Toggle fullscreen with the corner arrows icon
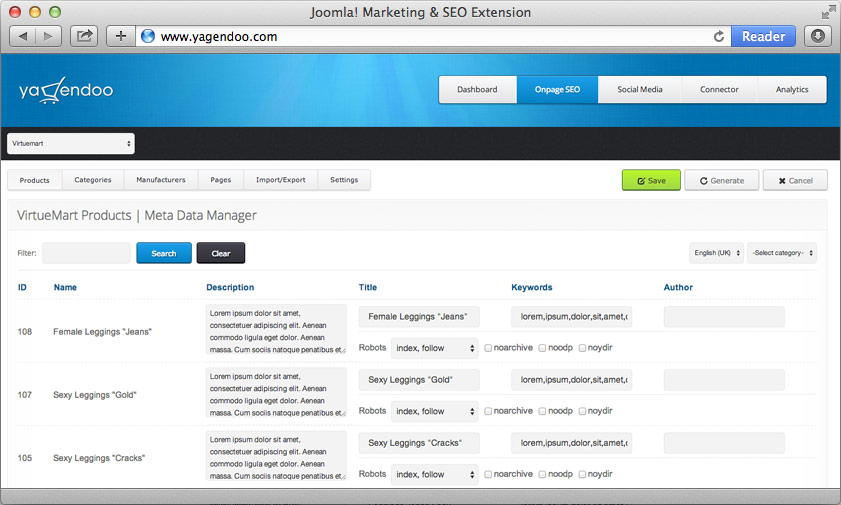Viewport: 841px width, 505px height. [828, 12]
